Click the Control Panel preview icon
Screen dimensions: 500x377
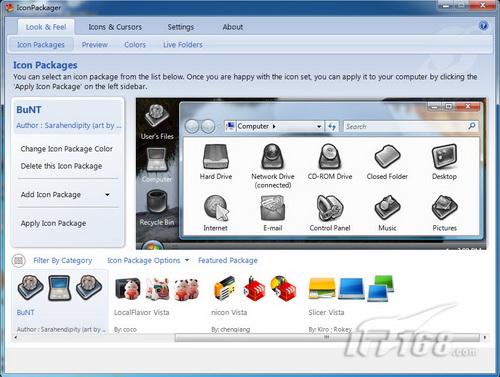[x=329, y=208]
